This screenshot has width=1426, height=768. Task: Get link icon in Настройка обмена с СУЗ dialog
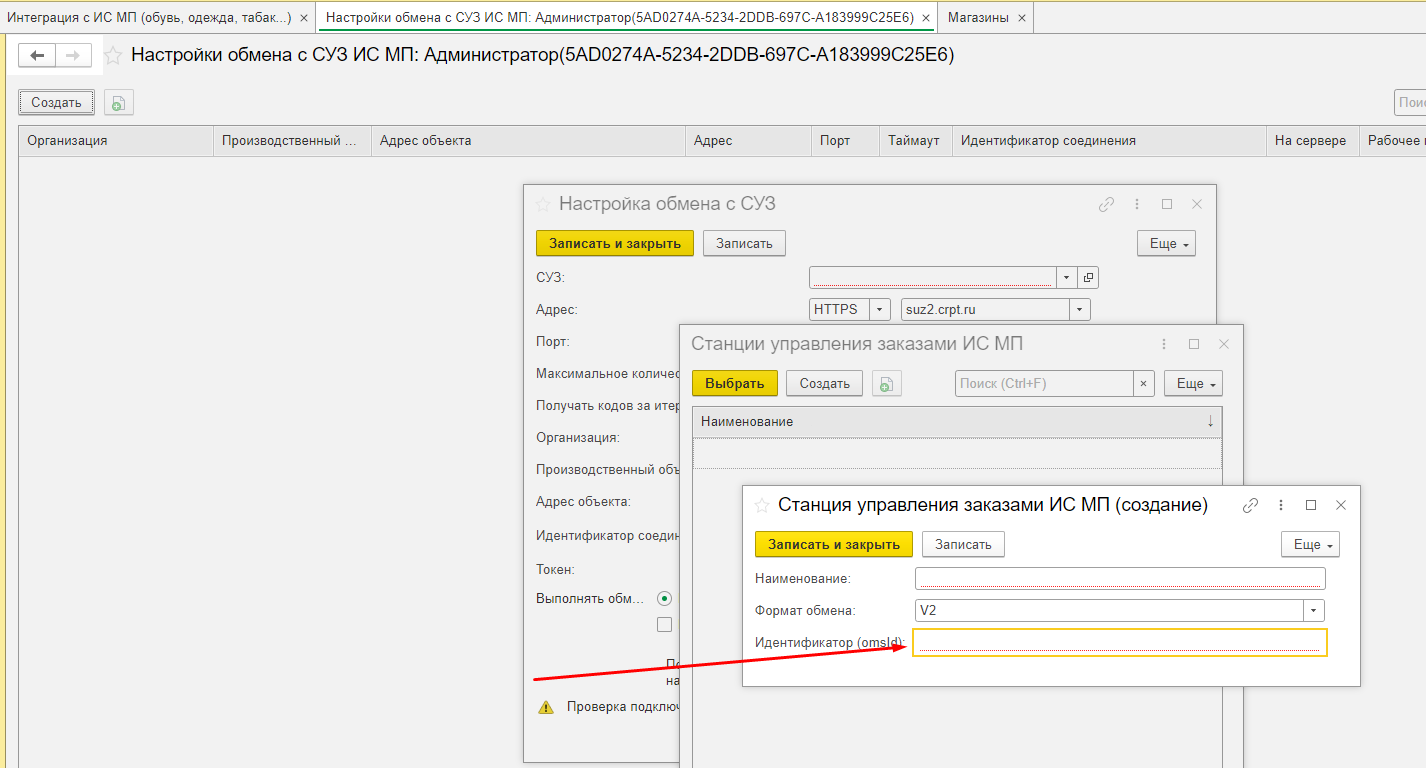click(x=1106, y=204)
